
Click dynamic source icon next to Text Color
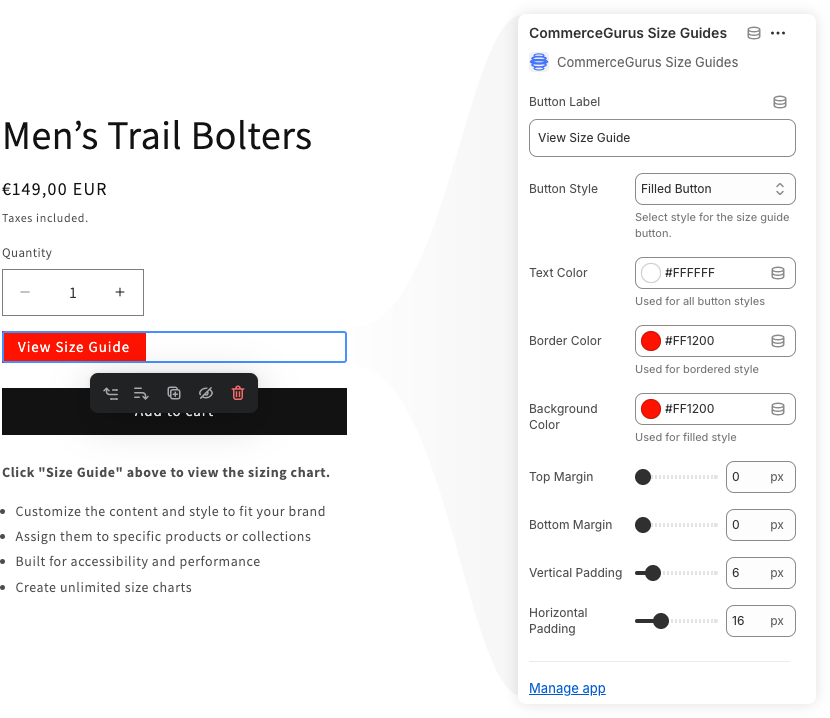point(778,272)
